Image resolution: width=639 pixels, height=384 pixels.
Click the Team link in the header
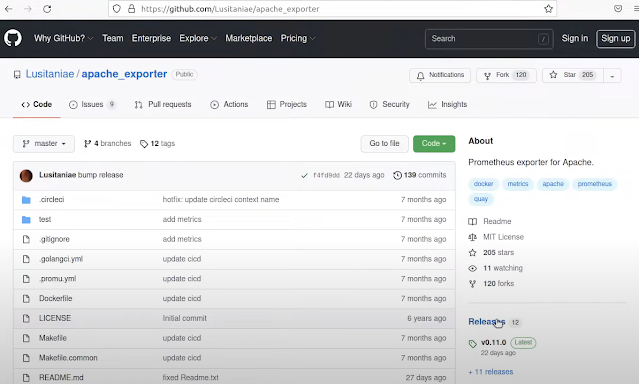coord(112,38)
